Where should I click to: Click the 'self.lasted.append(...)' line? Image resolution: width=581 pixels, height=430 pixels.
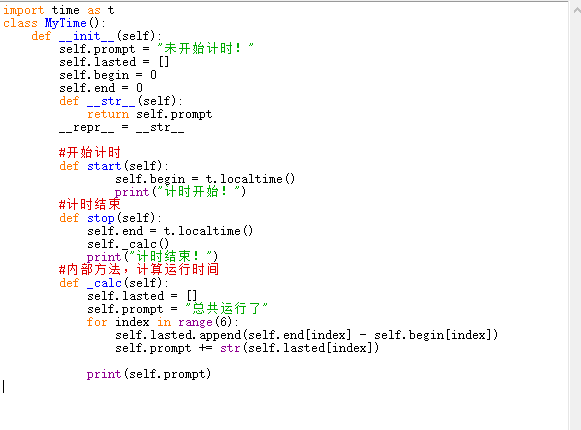click(306, 335)
